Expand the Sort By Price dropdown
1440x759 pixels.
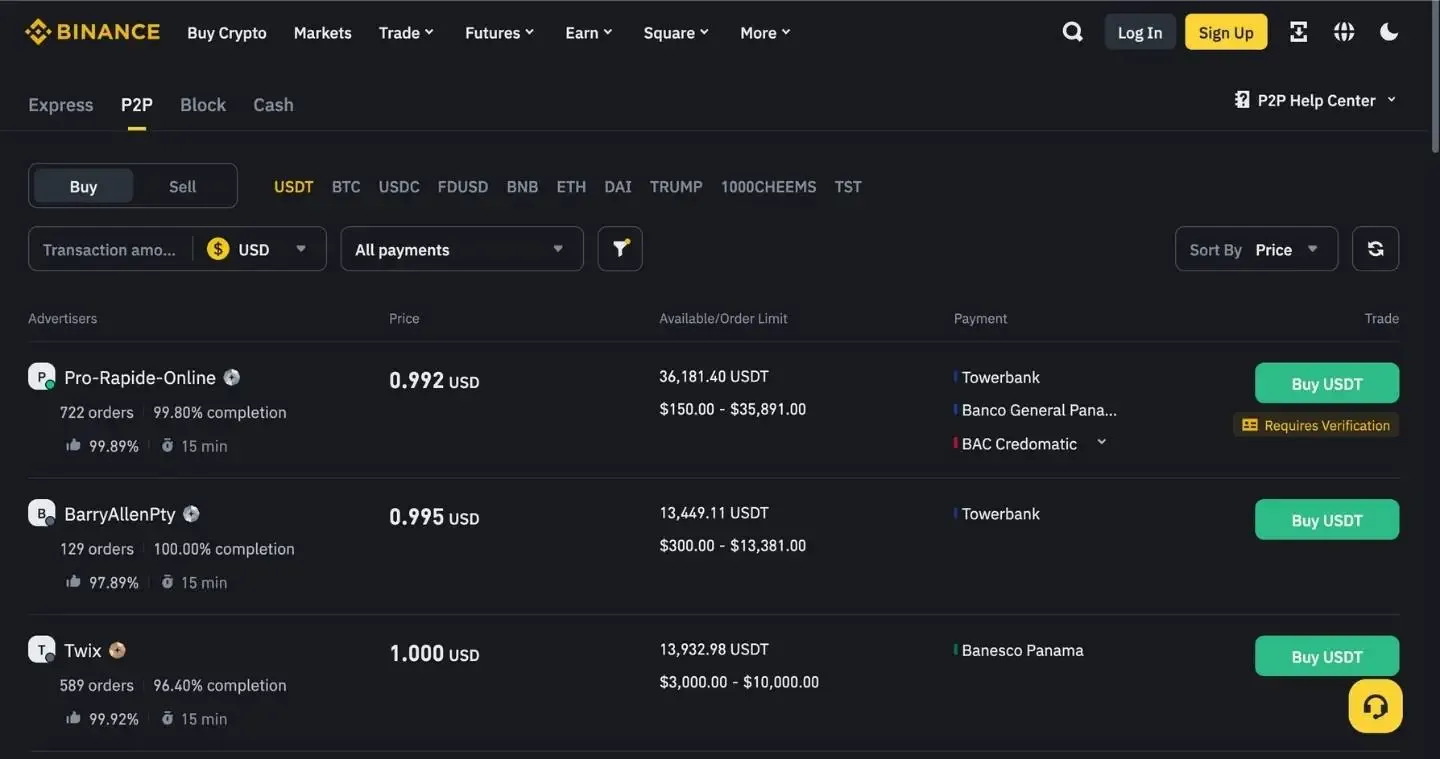coord(1256,249)
